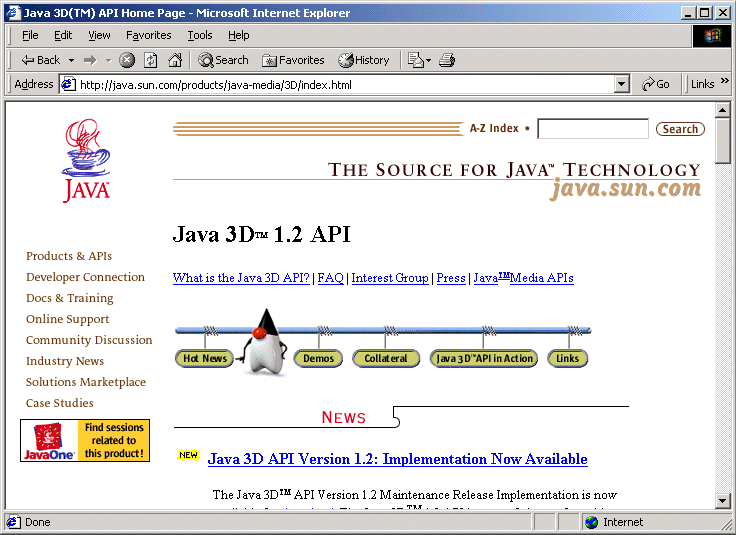Open the Java Media APIs link
The image size is (736, 535).
pyautogui.click(x=523, y=278)
